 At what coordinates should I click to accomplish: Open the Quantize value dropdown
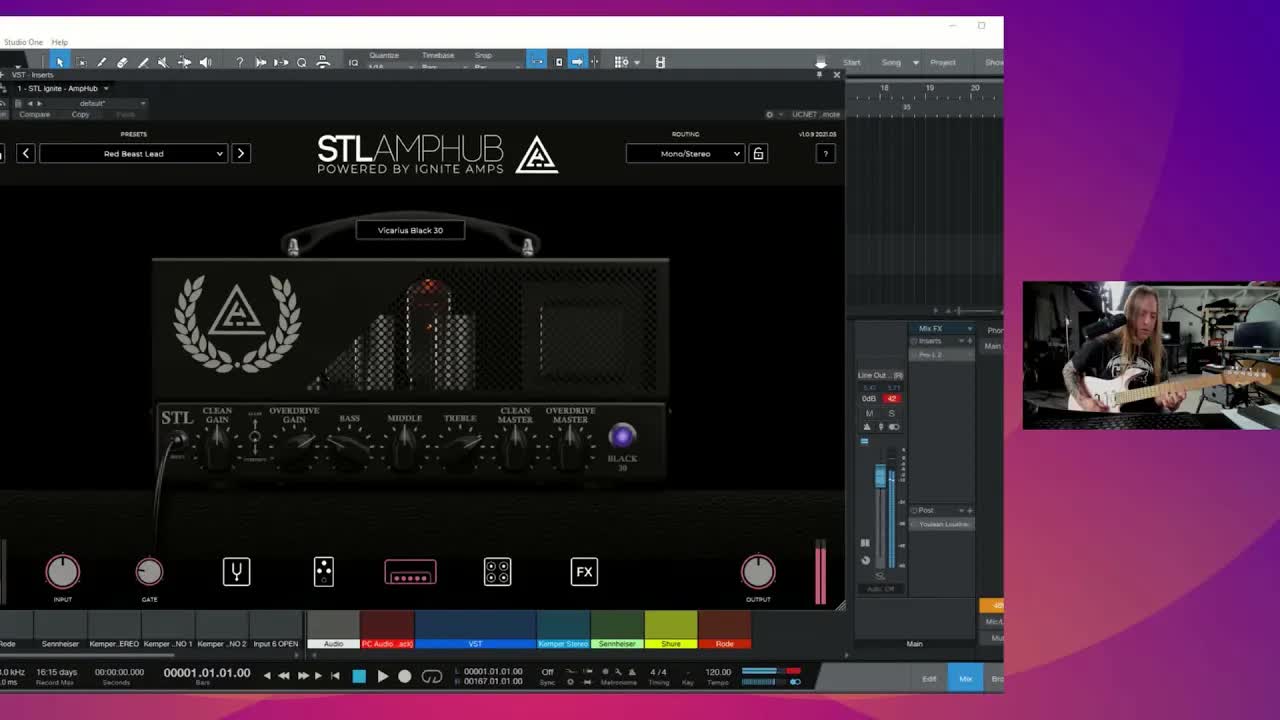tap(389, 67)
